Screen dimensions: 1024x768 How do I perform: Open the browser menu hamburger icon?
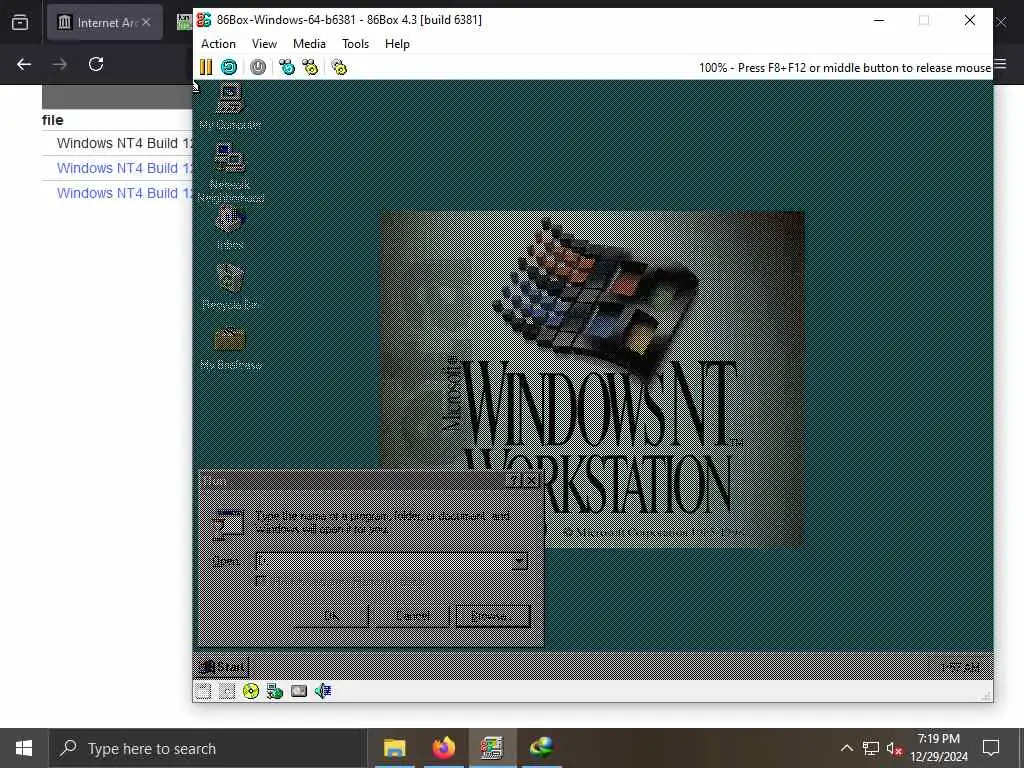click(x=1001, y=64)
